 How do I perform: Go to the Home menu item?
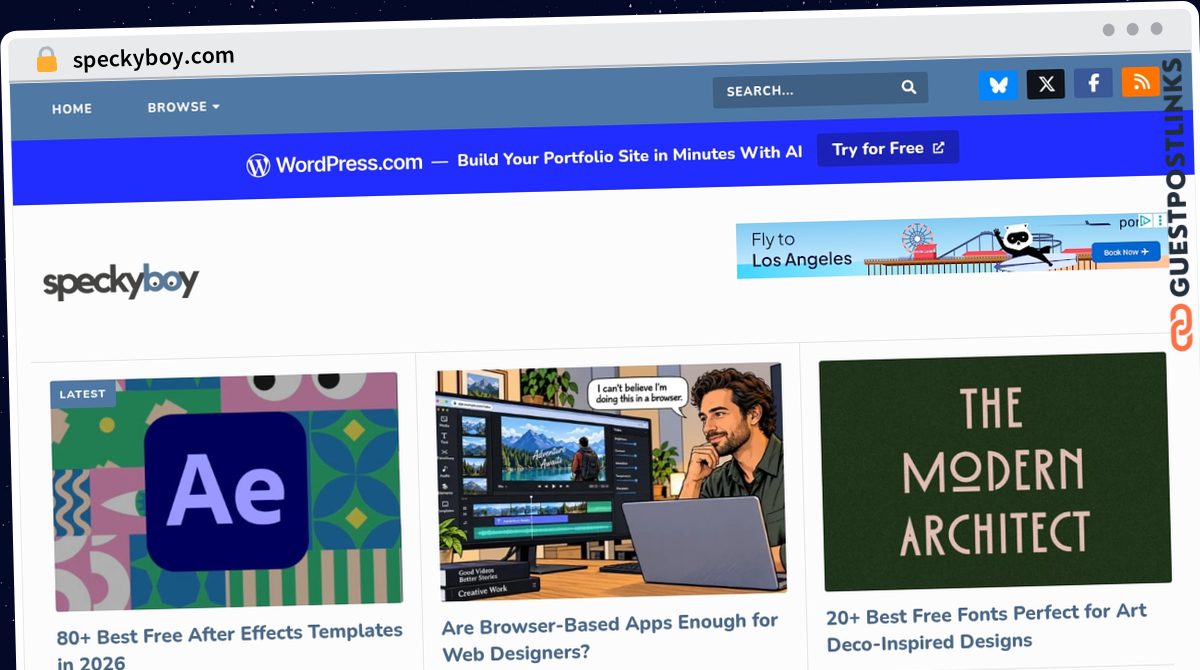[x=72, y=109]
